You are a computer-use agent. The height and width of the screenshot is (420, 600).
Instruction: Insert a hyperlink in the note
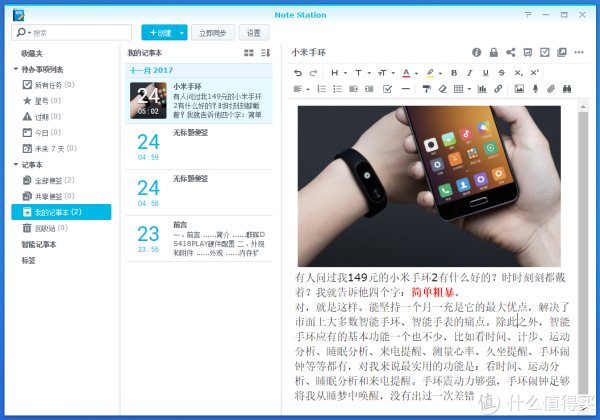coord(499,89)
